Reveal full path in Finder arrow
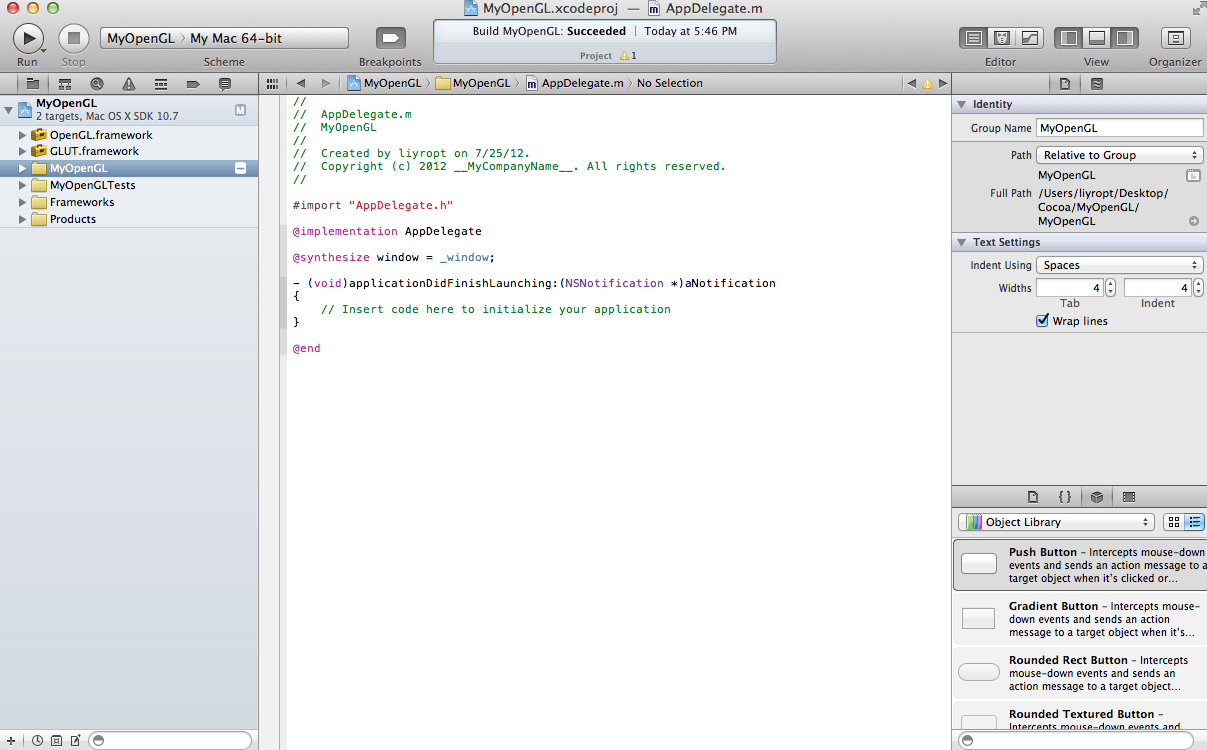This screenshot has height=750, width=1207. 1194,221
